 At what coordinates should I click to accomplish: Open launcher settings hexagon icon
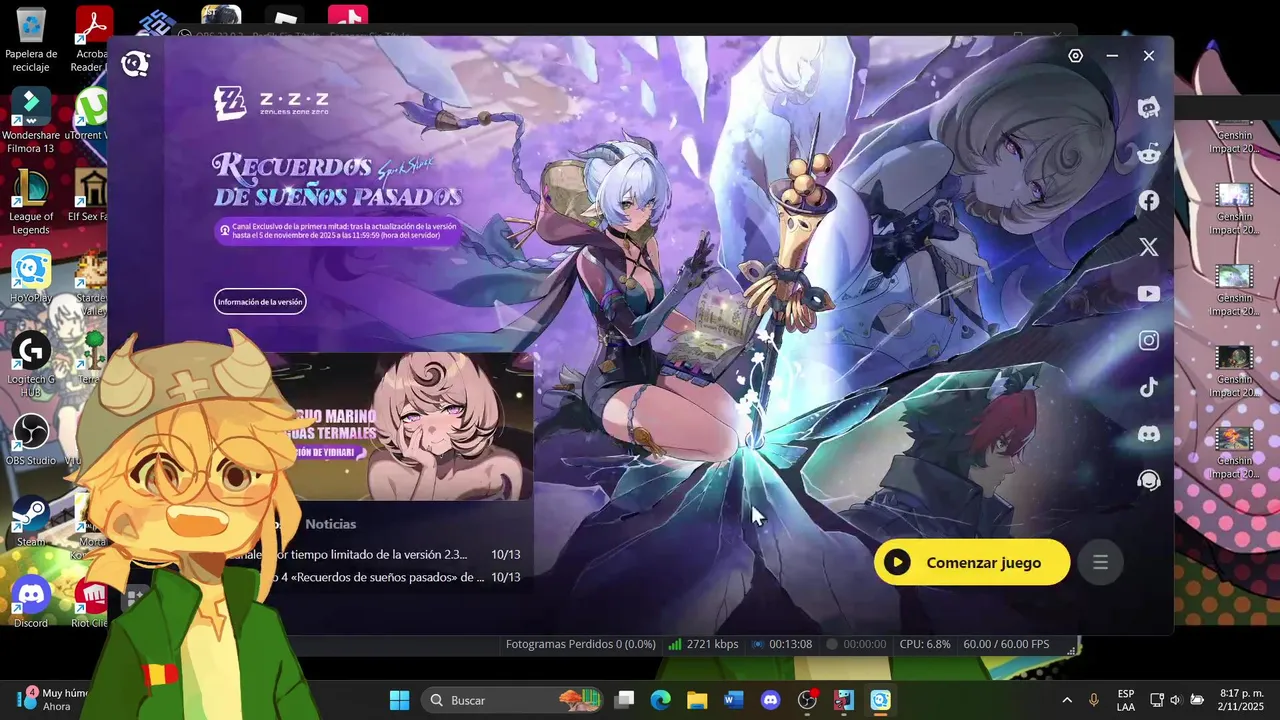click(1076, 56)
